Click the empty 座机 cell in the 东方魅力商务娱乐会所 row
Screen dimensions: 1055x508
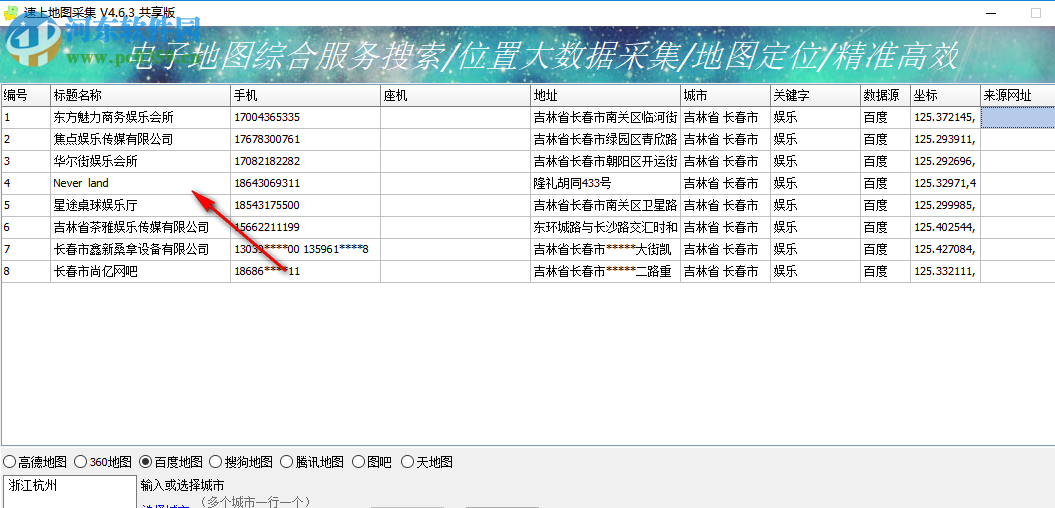[456, 118]
